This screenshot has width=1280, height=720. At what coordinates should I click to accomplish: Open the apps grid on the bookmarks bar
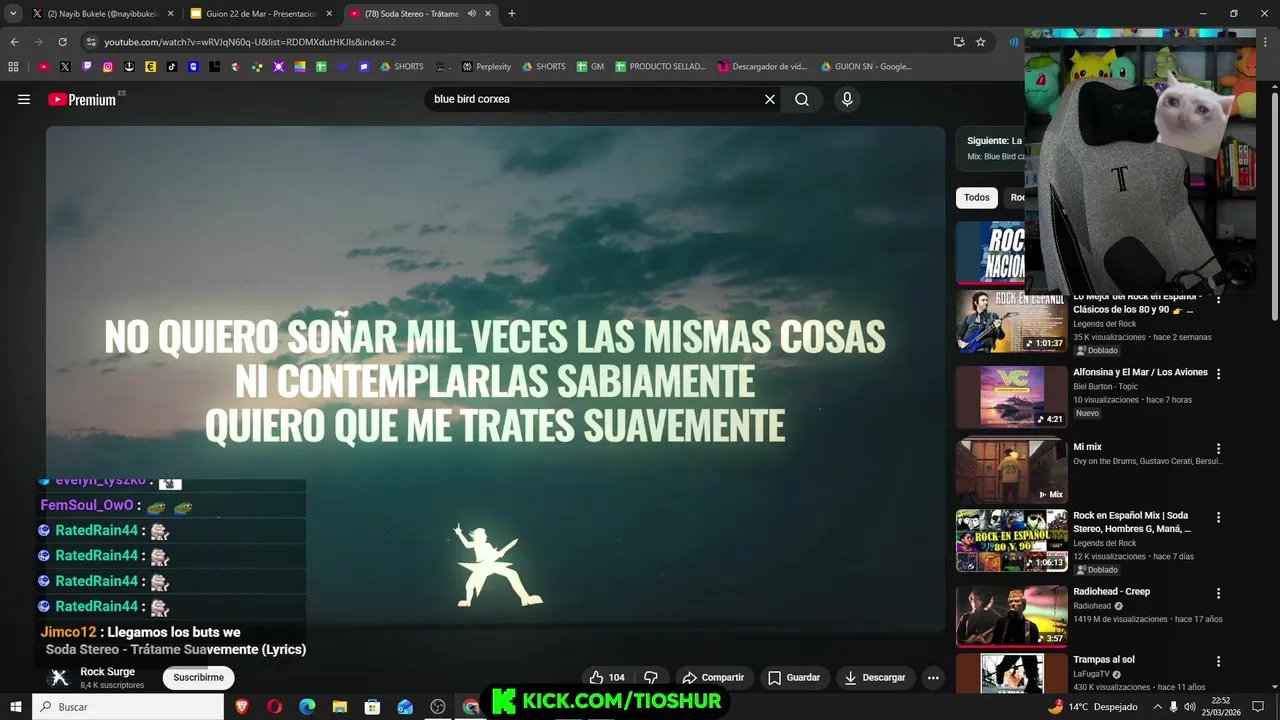(x=13, y=67)
